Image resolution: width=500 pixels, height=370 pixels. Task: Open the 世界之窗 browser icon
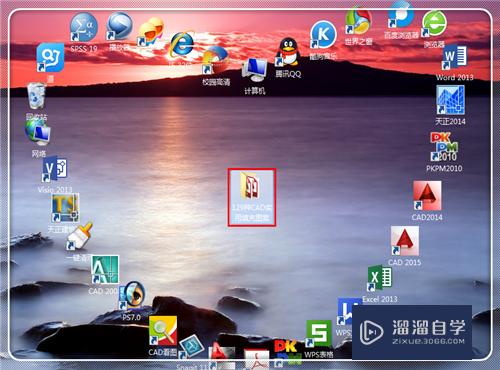[x=358, y=21]
